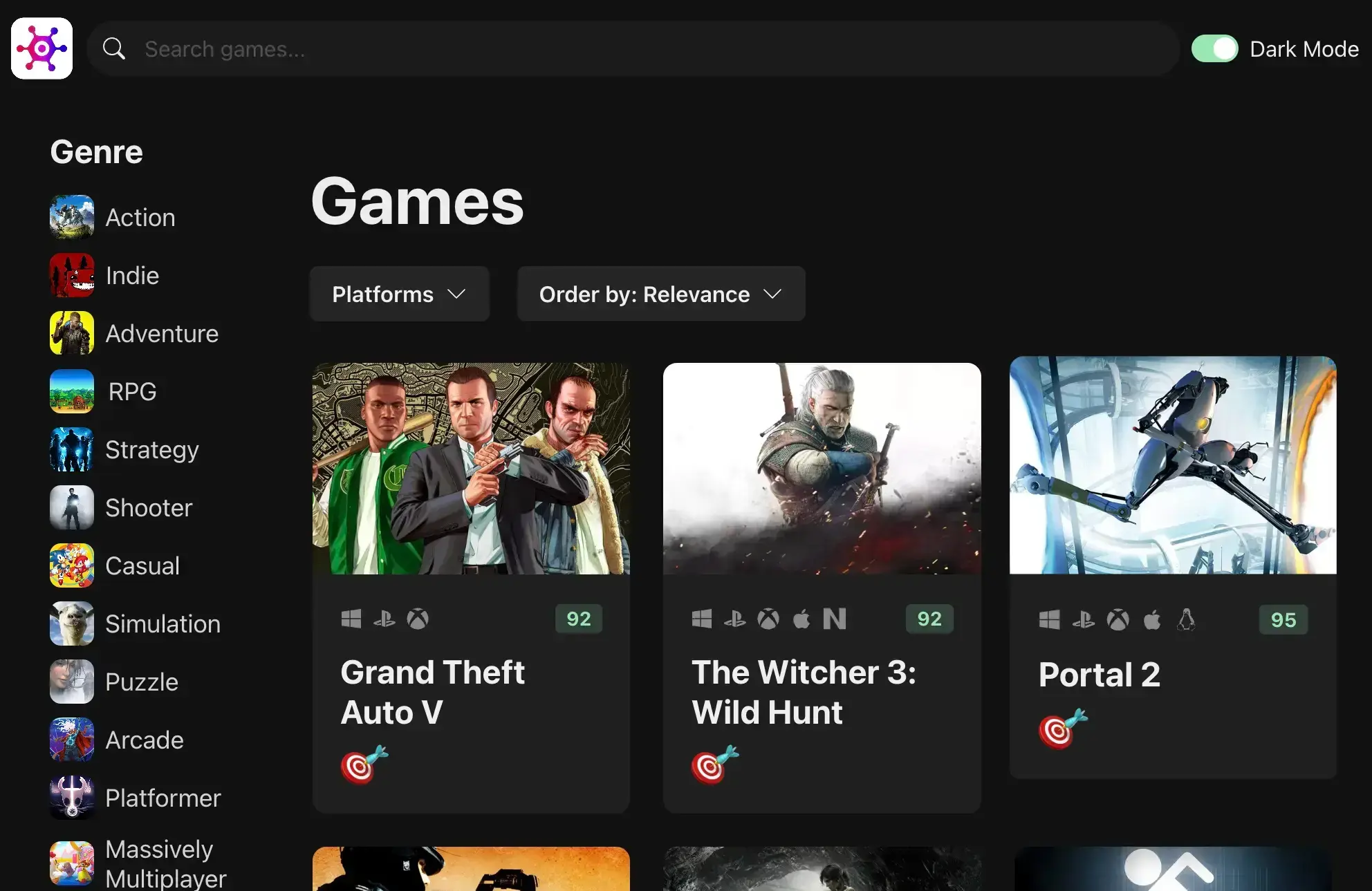Viewport: 1372px width, 891px height.
Task: Click the Action genre thumbnail icon
Action: coord(72,217)
